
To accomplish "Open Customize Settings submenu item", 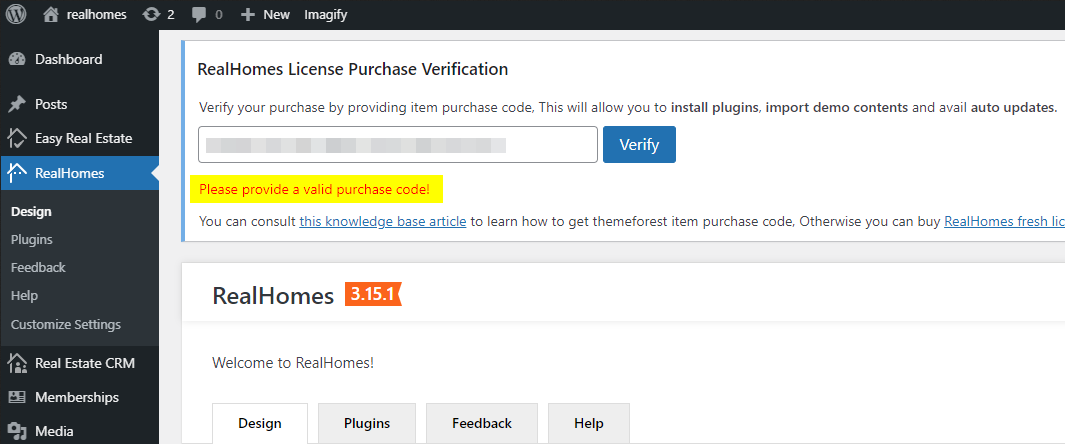I will click(66, 325).
